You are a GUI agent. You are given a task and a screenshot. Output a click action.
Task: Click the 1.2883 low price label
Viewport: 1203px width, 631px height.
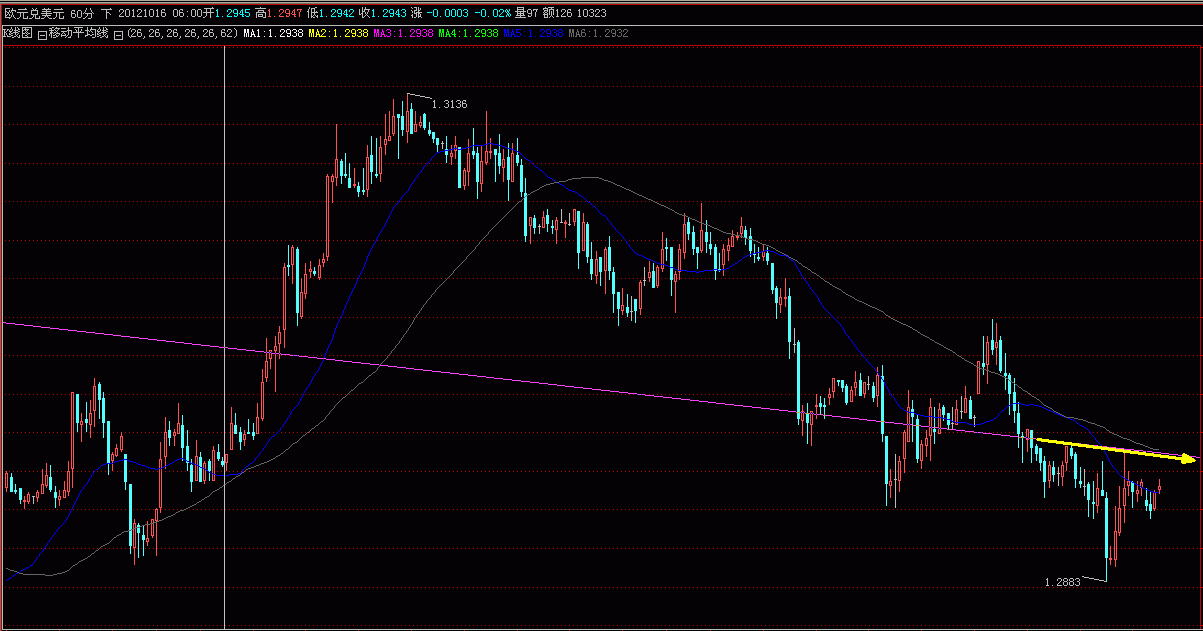click(x=1062, y=582)
